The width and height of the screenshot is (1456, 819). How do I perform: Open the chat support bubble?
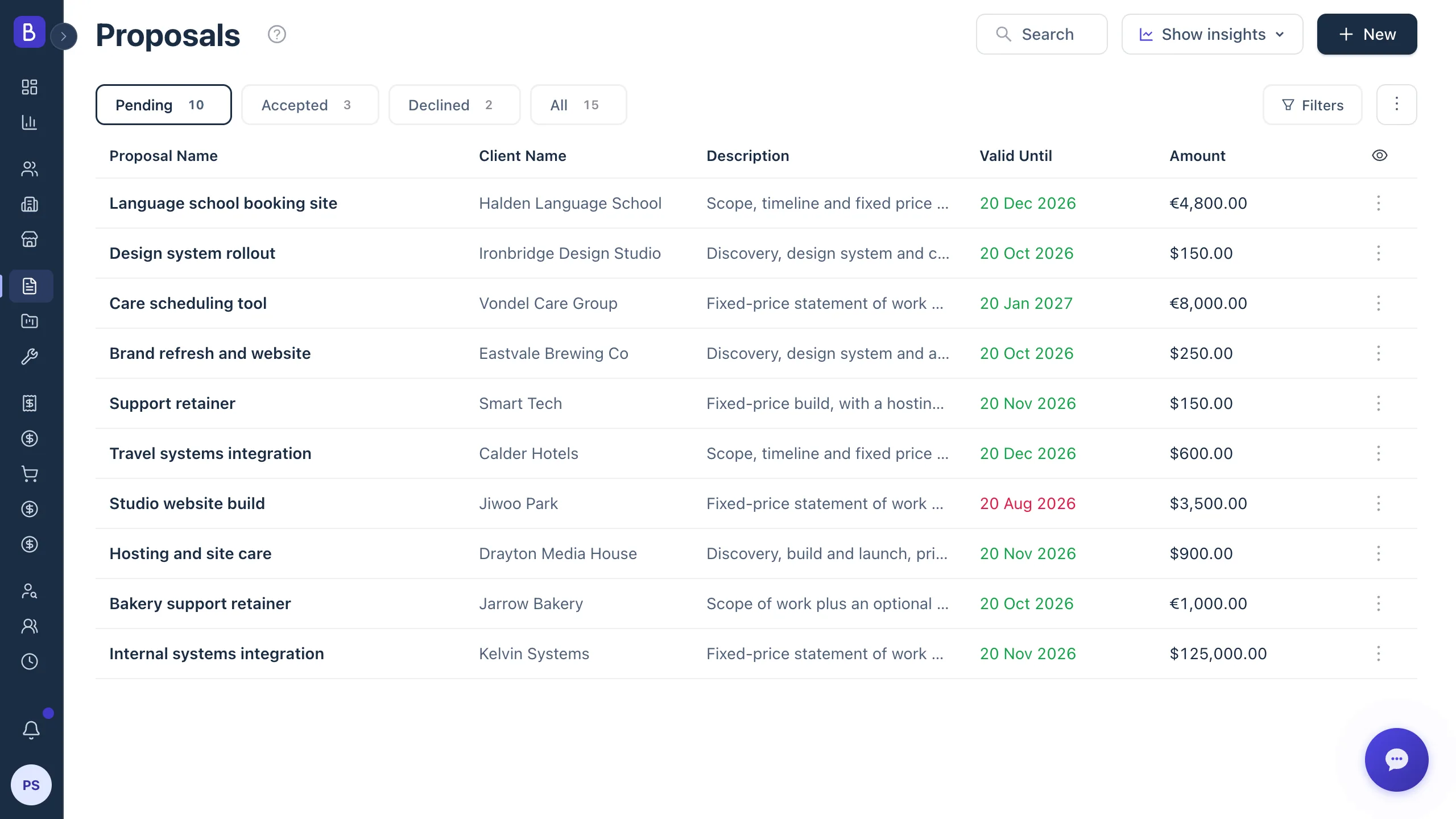click(x=1396, y=759)
